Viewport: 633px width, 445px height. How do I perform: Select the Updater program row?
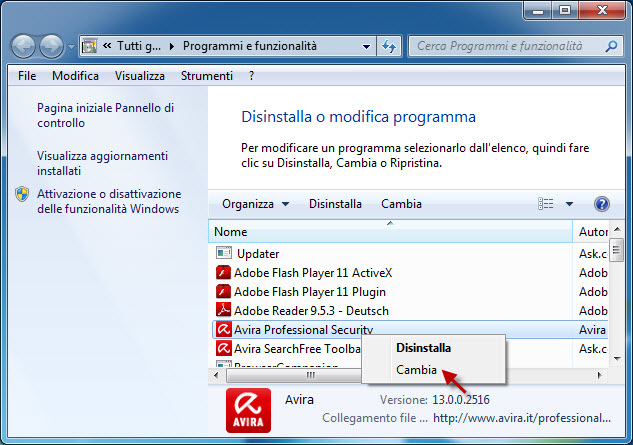[409, 254]
